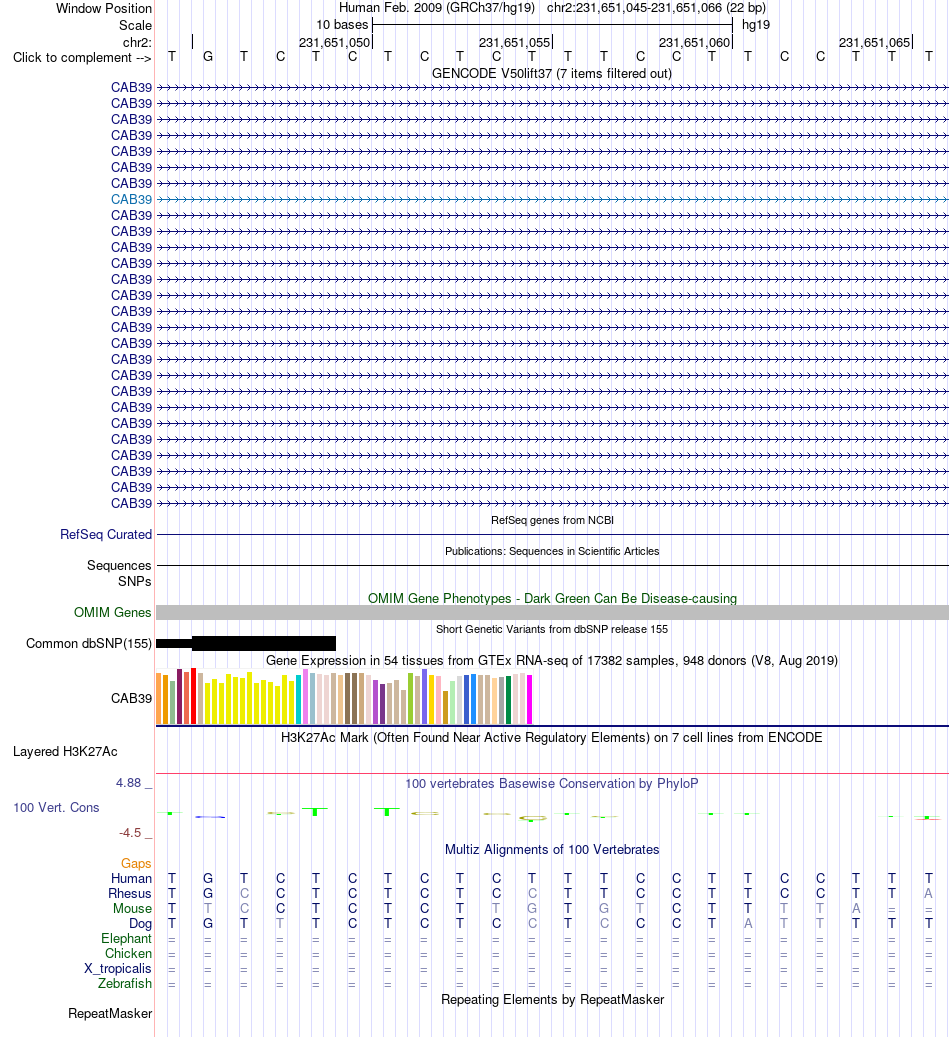Click the 'hg19' label beside the scale bar
The image size is (950, 1037).
click(x=756, y=25)
